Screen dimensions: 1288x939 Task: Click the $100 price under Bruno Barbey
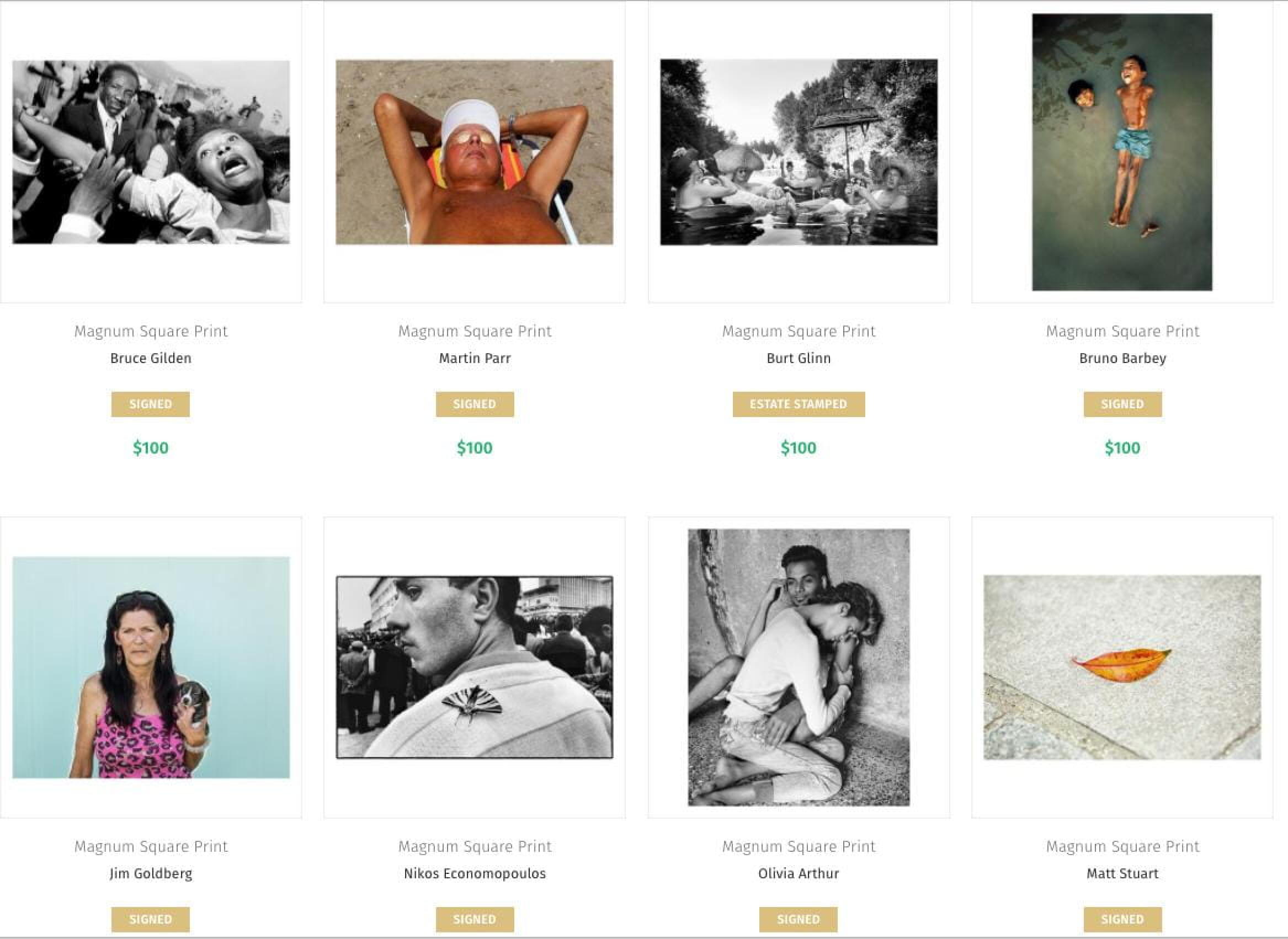1122,448
